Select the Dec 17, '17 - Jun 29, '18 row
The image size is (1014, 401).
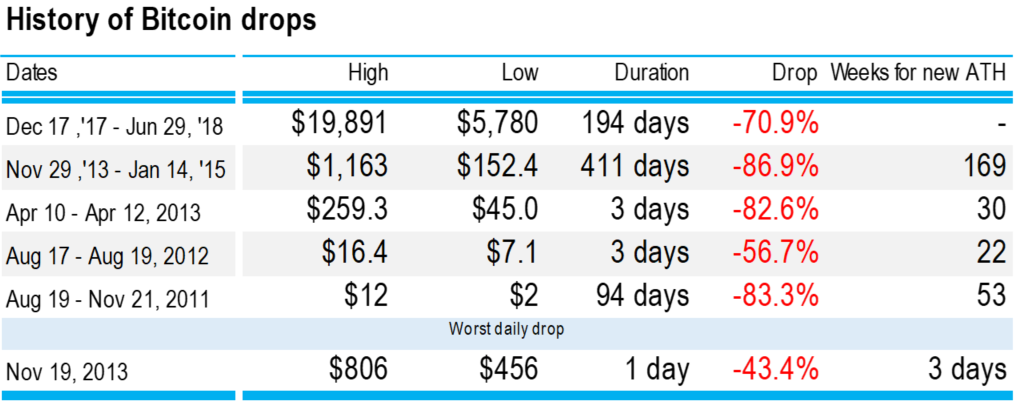pyautogui.click(x=507, y=124)
